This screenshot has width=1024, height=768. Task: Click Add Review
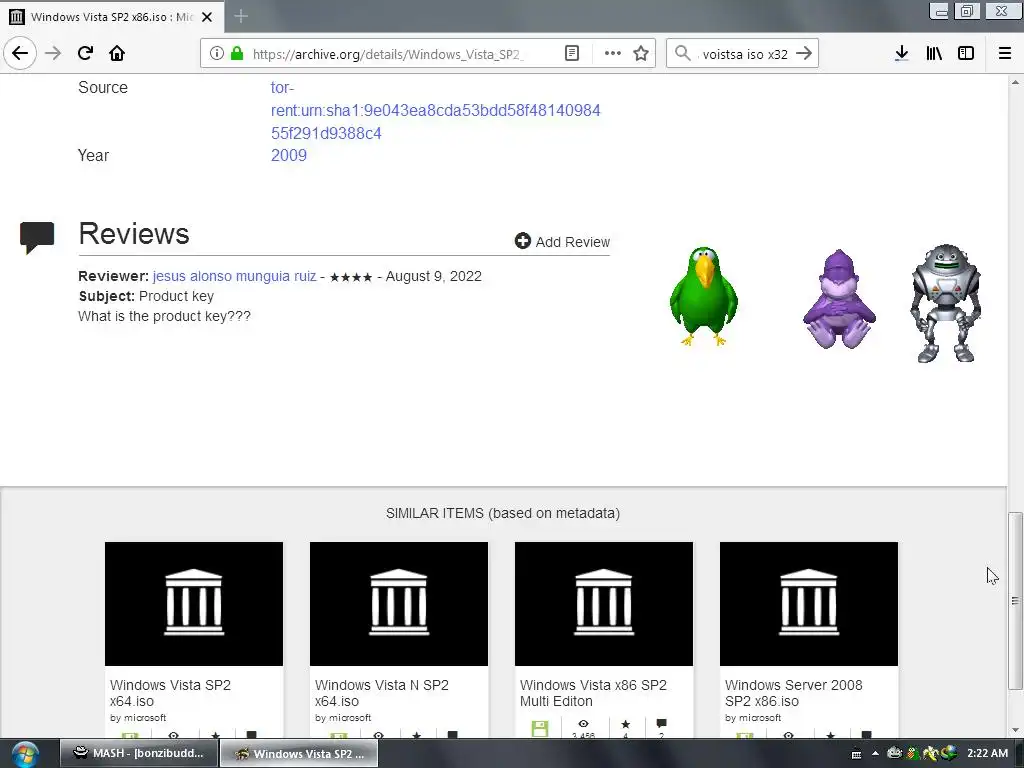coord(562,242)
